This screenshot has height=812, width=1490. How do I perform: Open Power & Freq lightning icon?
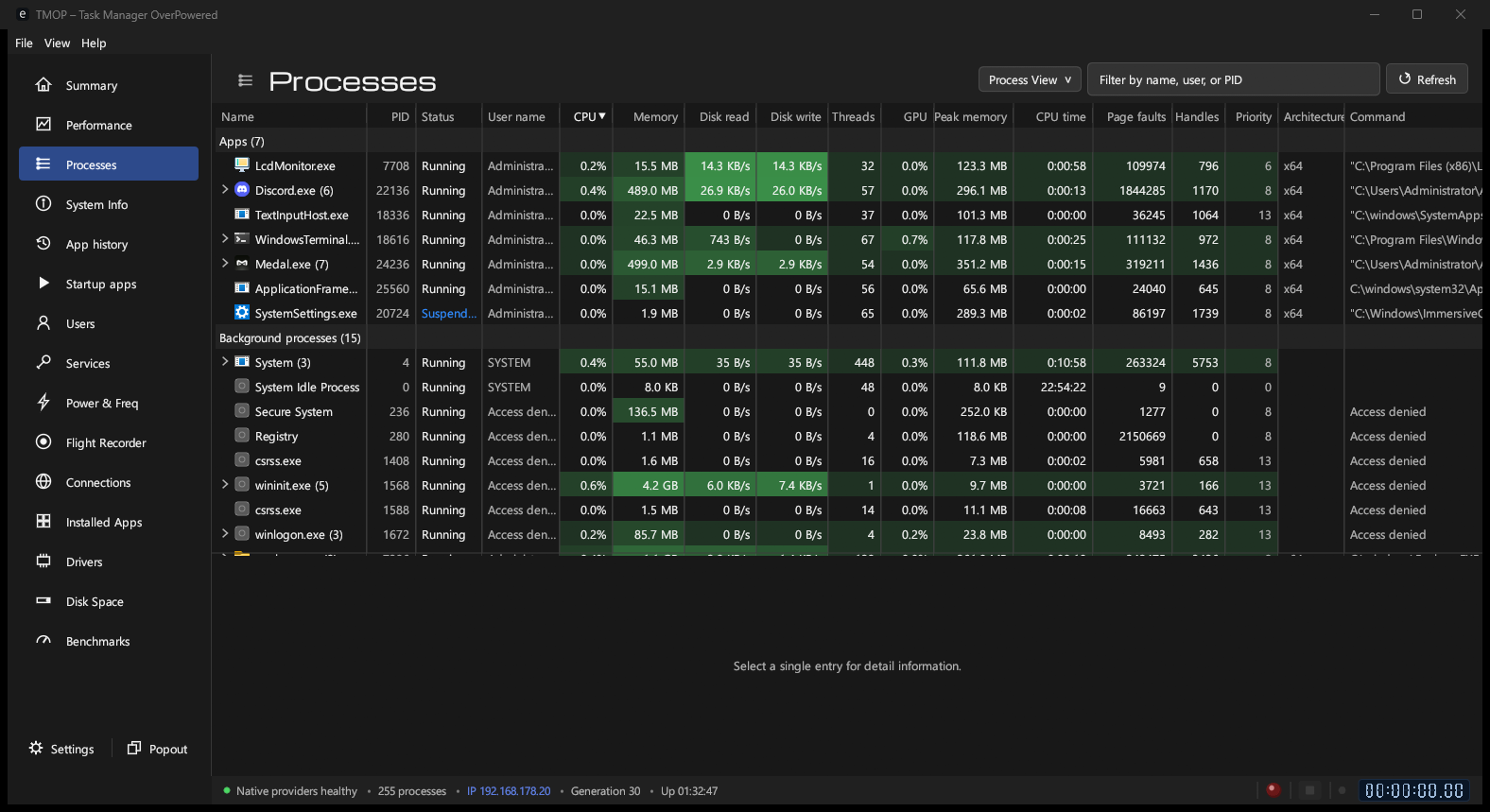click(x=43, y=403)
